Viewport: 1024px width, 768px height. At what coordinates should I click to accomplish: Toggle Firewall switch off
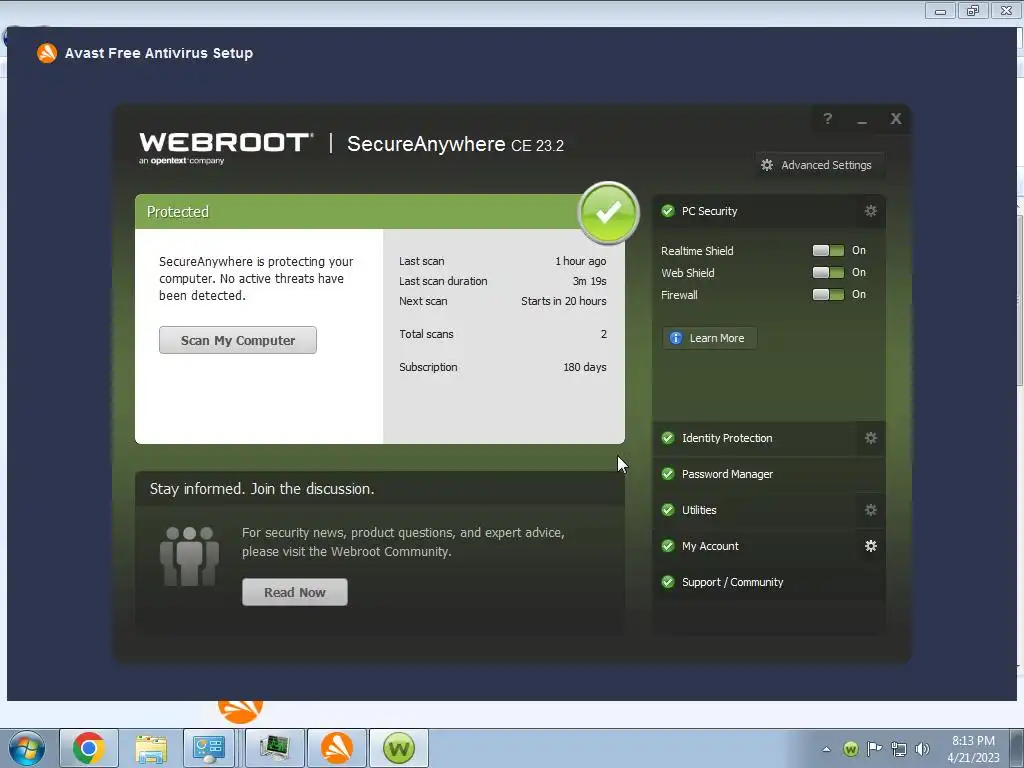(828, 295)
